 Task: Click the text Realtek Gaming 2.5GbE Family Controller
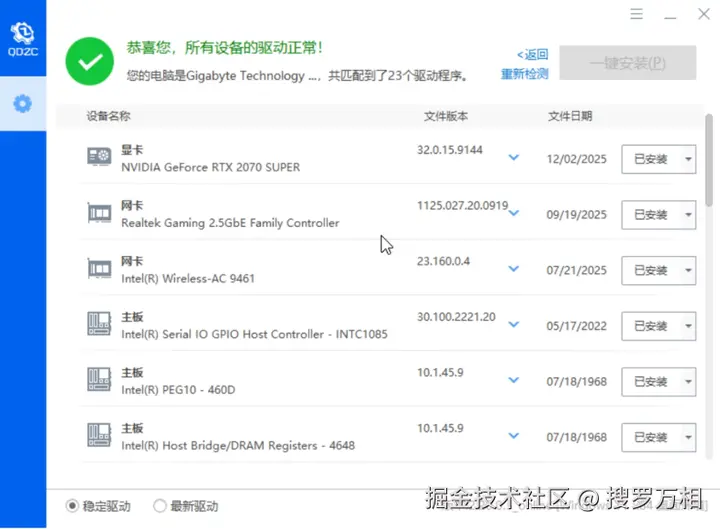point(230,223)
